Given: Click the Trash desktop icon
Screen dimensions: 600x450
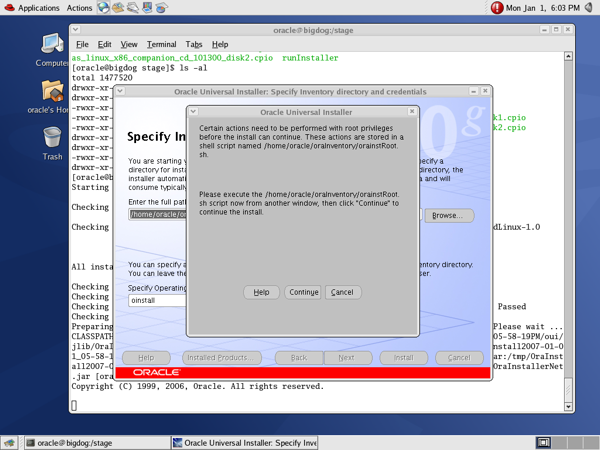Looking at the screenshot, I should pyautogui.click(x=52, y=143).
